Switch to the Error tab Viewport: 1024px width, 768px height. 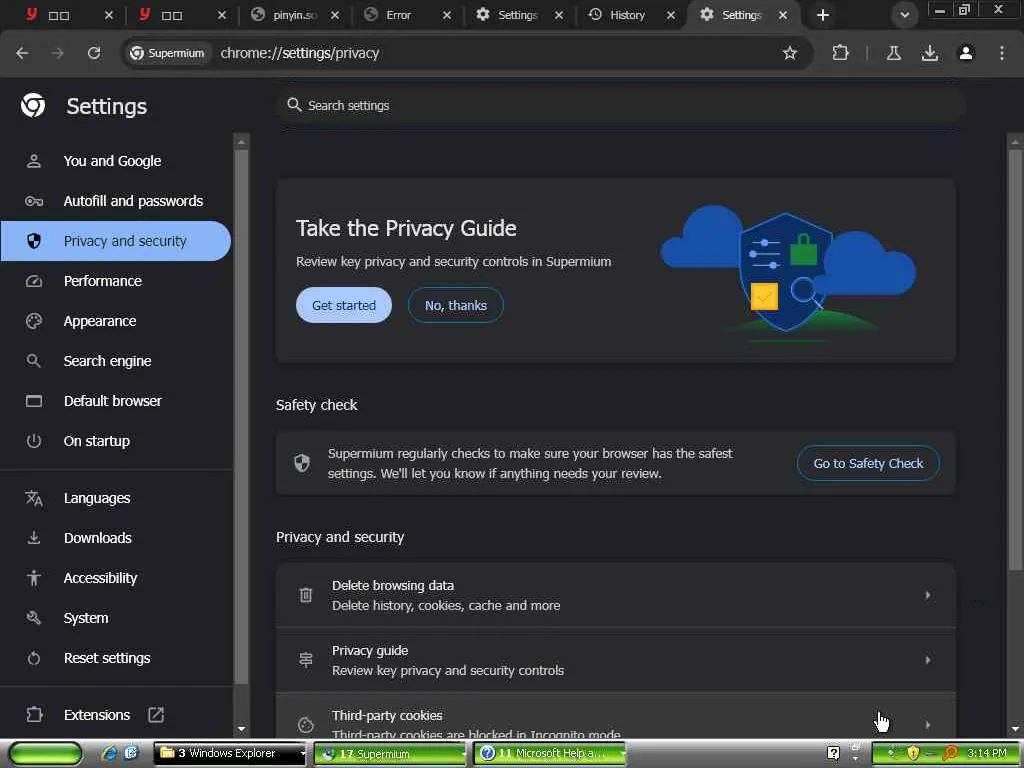pos(398,15)
